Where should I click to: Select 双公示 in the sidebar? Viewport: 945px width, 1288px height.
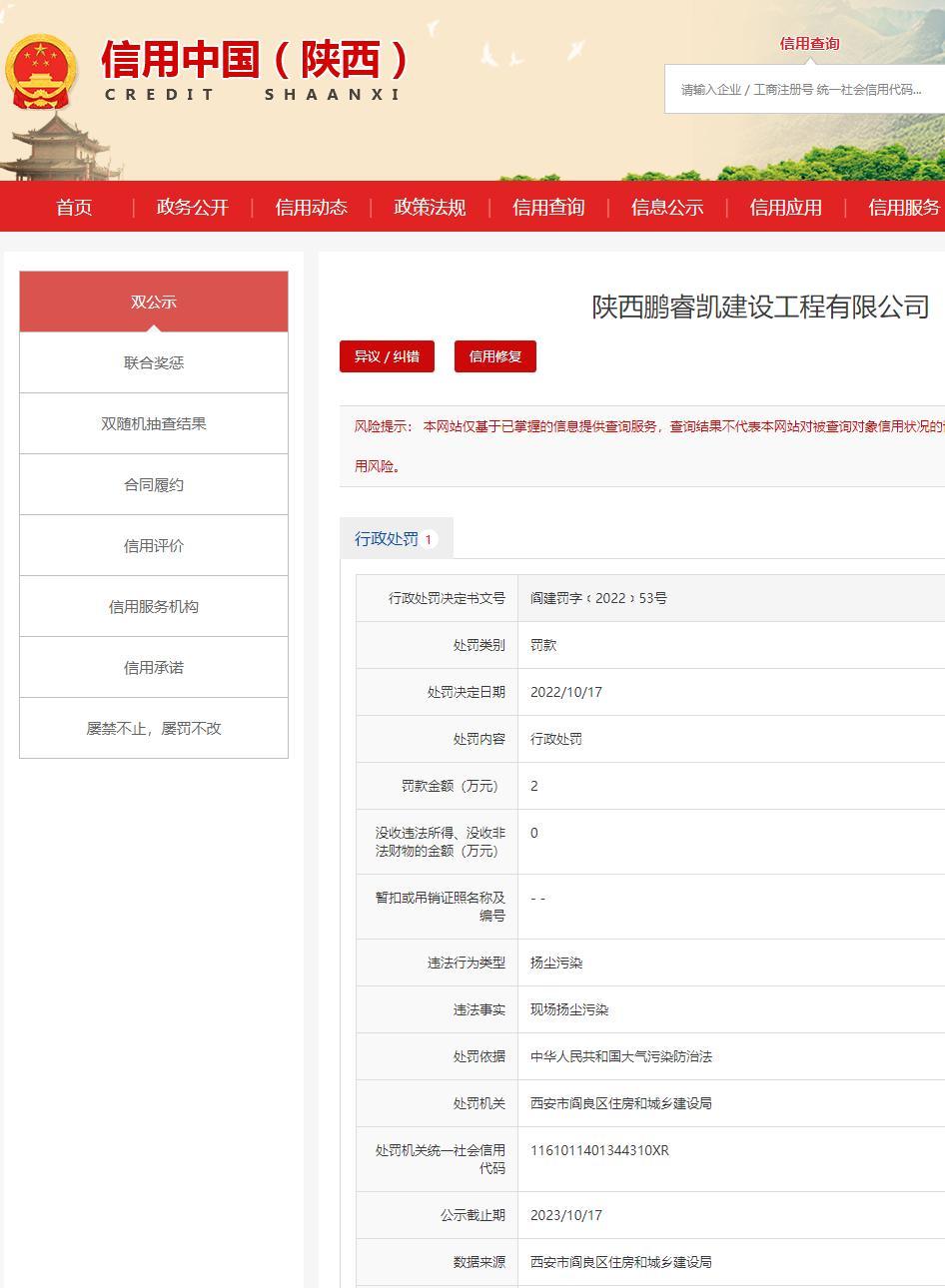point(154,302)
